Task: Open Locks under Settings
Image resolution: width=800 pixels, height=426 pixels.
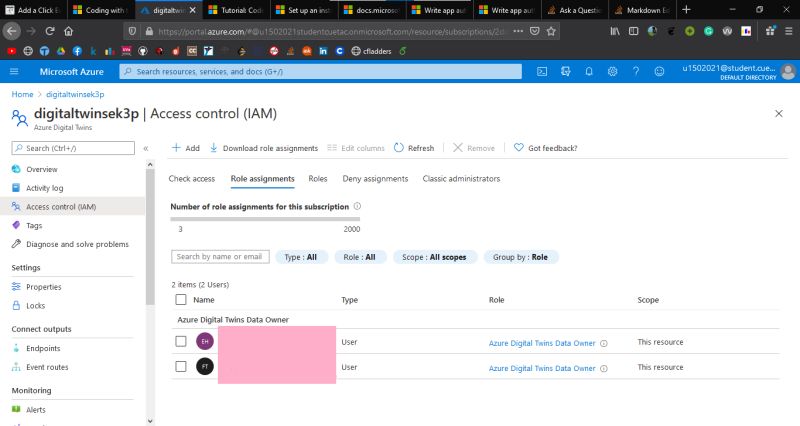Action: point(35,306)
